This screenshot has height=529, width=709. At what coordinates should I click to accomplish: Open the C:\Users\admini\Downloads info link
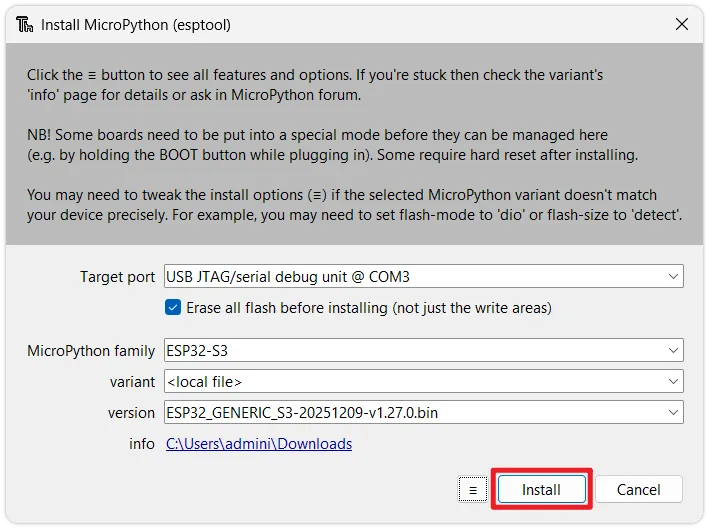coord(258,444)
